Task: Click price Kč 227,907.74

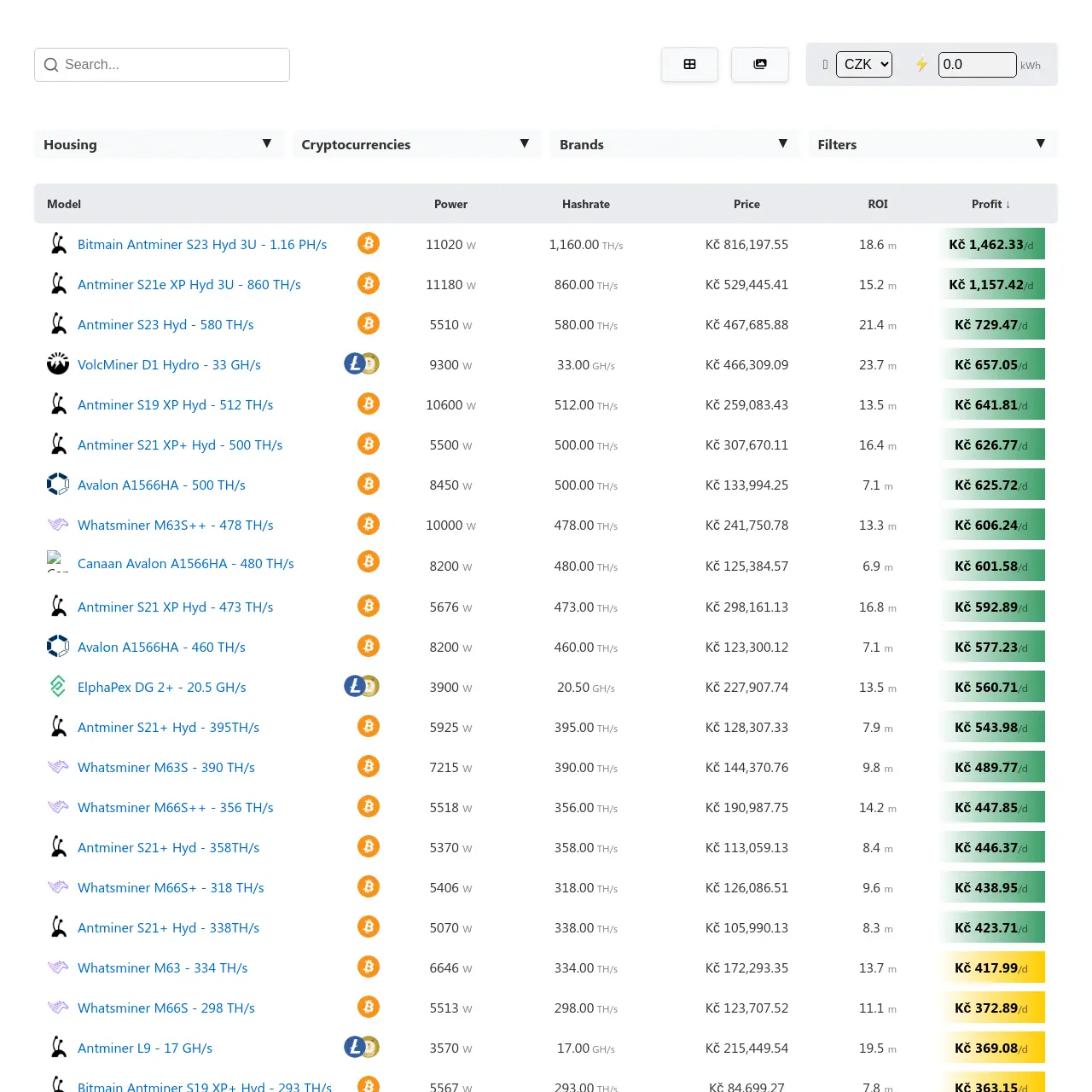Action: (x=746, y=687)
